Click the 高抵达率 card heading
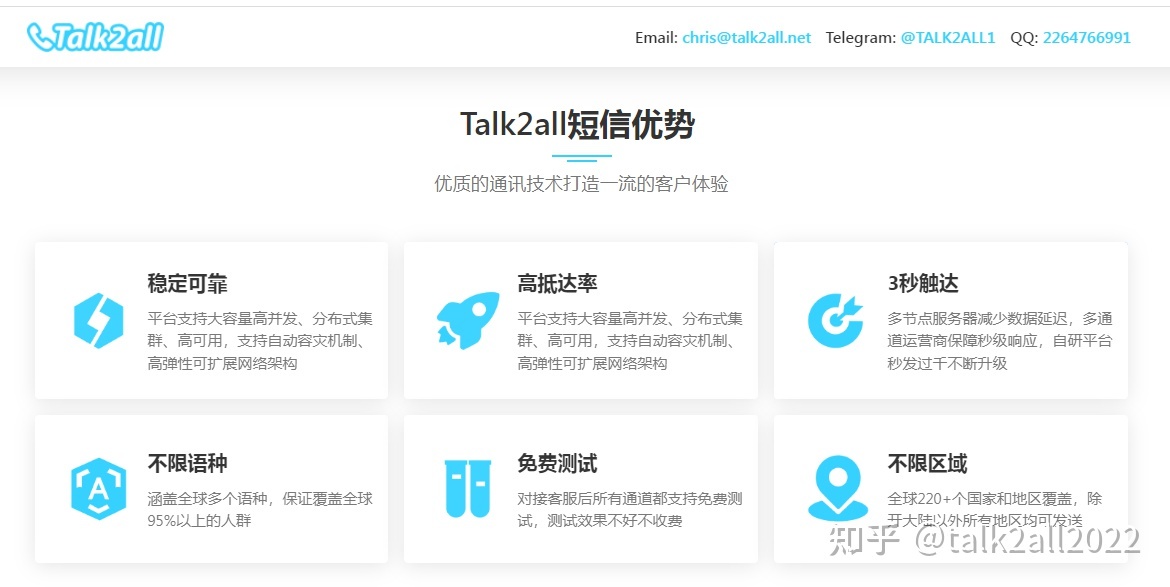The height and width of the screenshot is (587, 1170). click(x=557, y=283)
